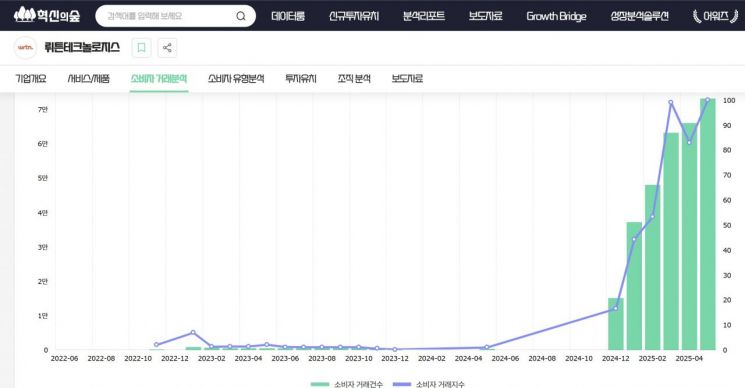Open the 혁신의숲 home logo
This screenshot has height=388, width=745.
[x=47, y=15]
